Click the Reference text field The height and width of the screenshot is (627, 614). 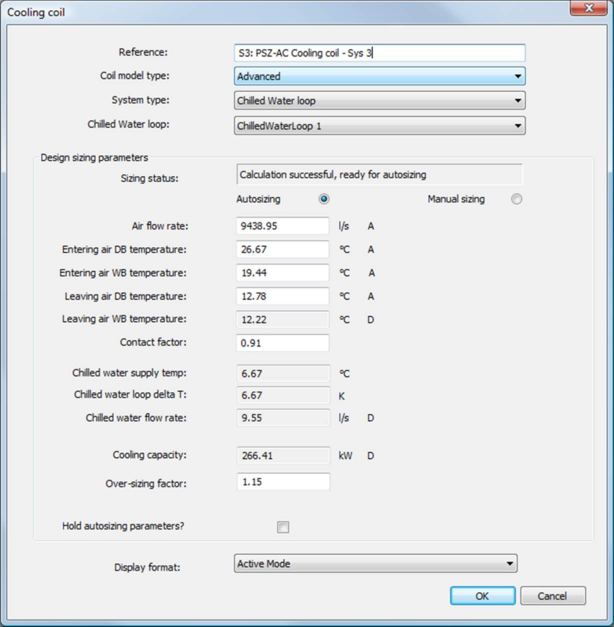point(379,52)
